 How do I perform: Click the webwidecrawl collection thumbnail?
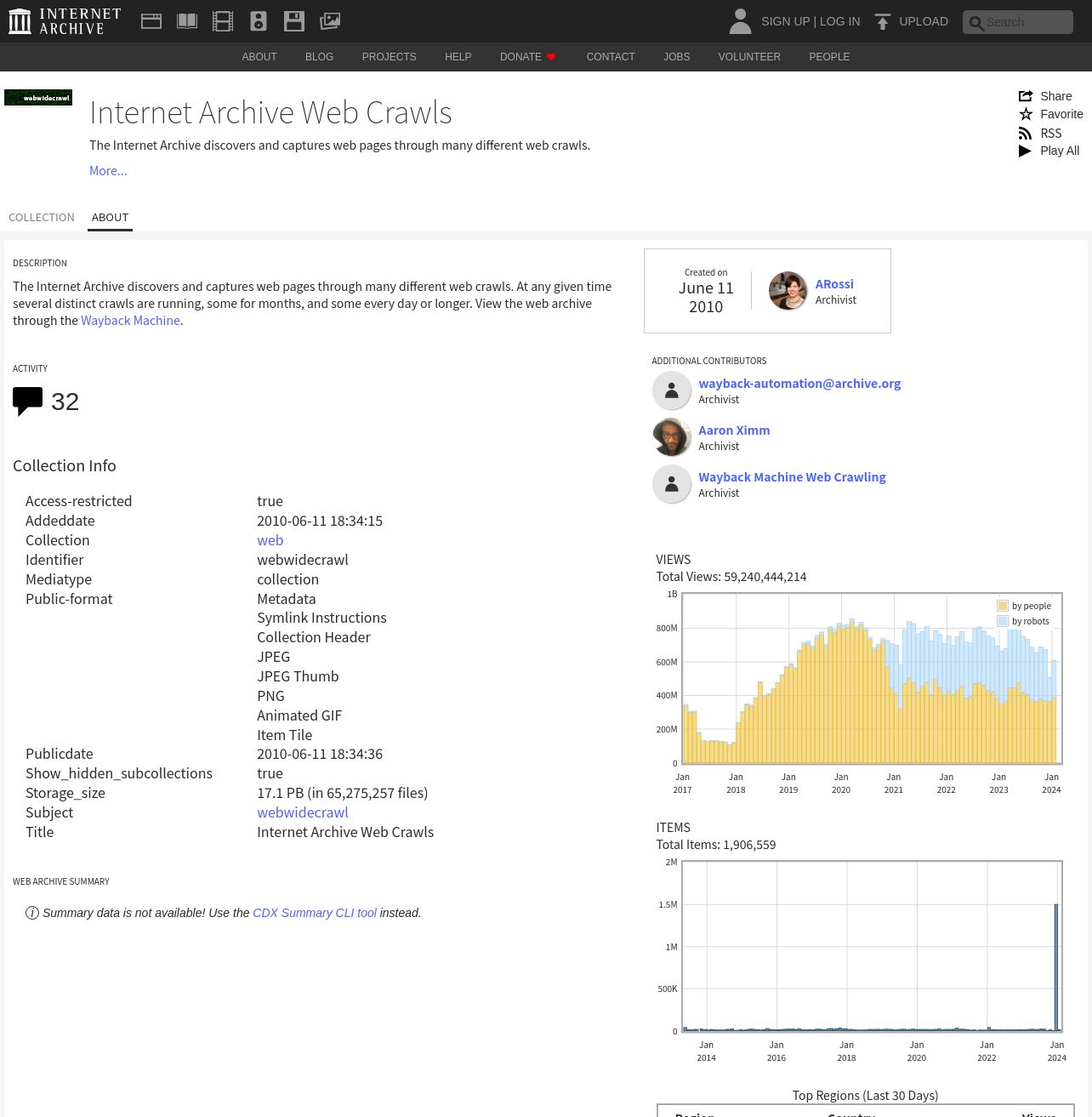[38, 97]
